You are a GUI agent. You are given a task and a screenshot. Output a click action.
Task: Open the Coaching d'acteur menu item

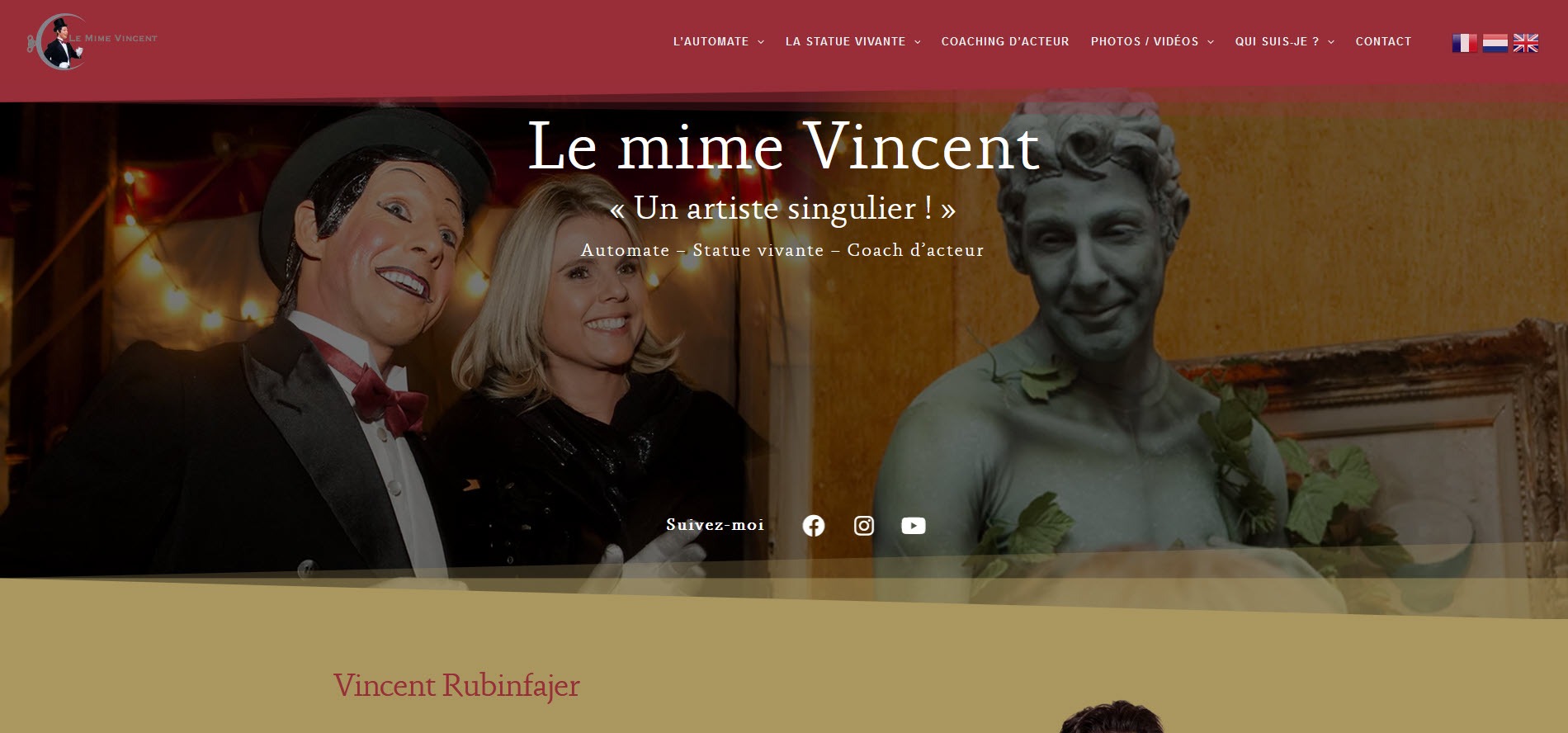pyautogui.click(x=1005, y=41)
